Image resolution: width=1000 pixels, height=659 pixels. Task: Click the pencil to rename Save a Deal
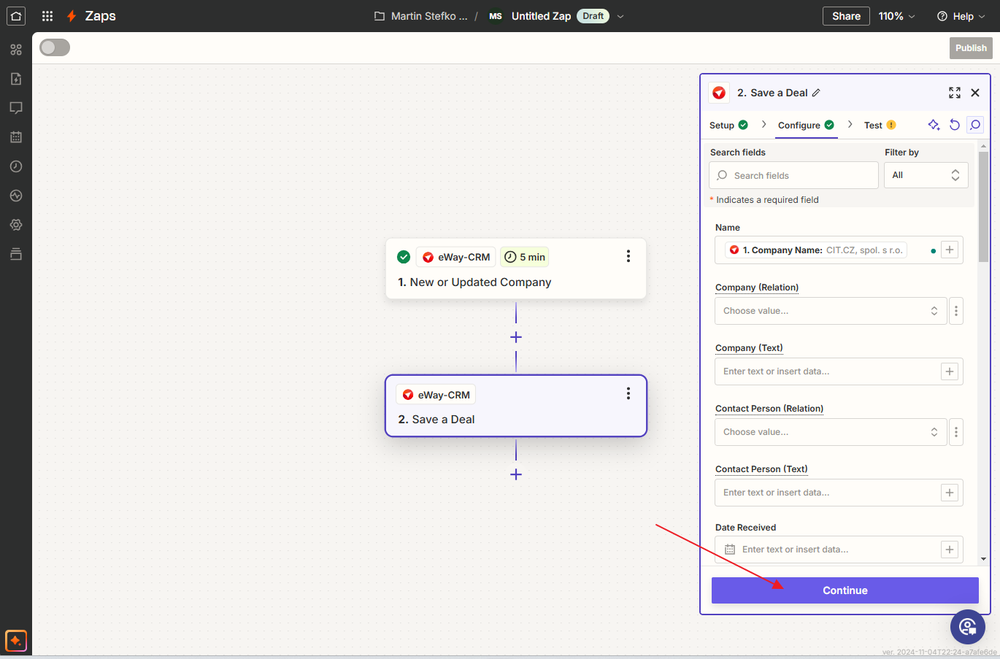pyautogui.click(x=816, y=93)
